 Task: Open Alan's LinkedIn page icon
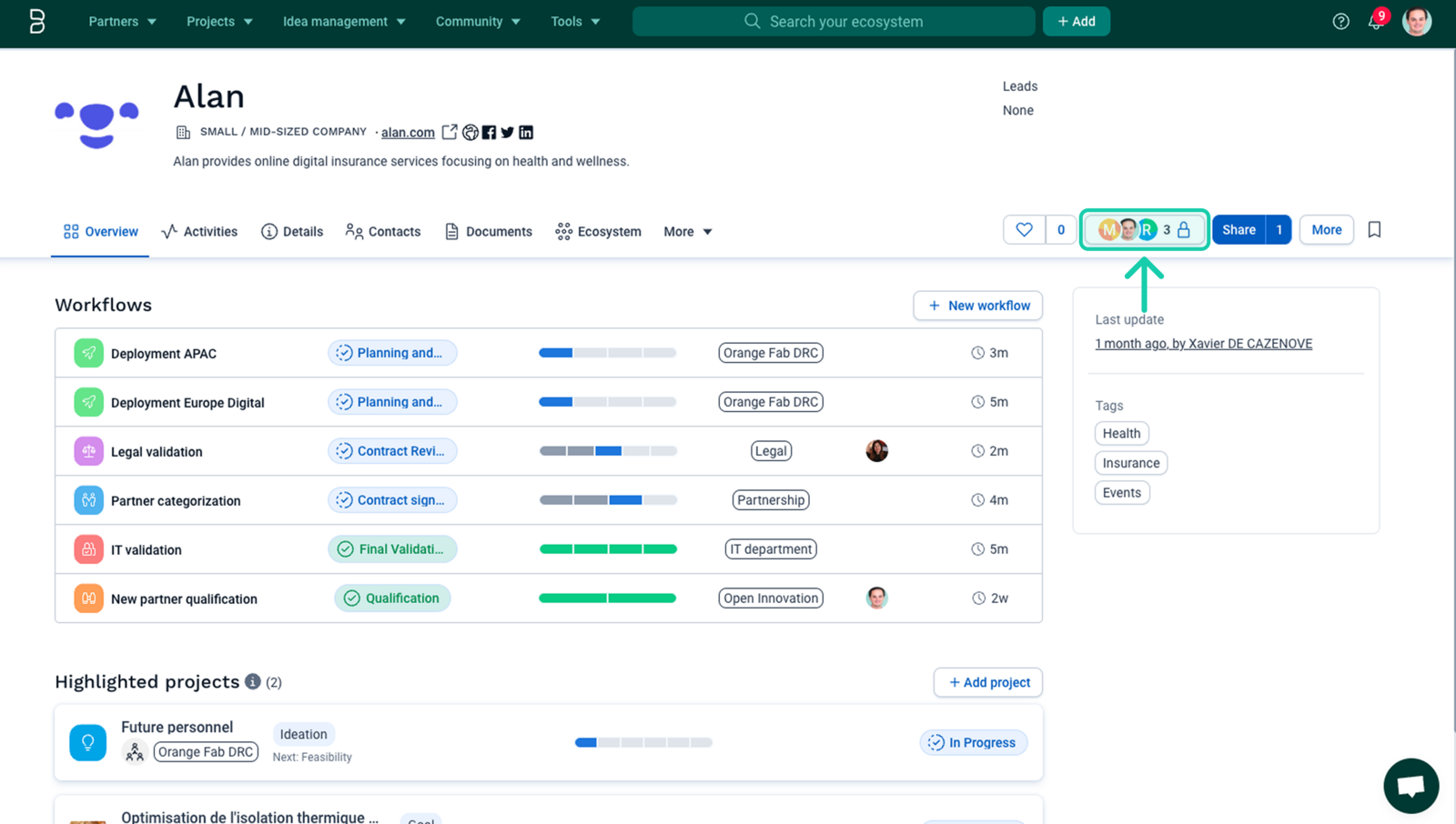[526, 132]
